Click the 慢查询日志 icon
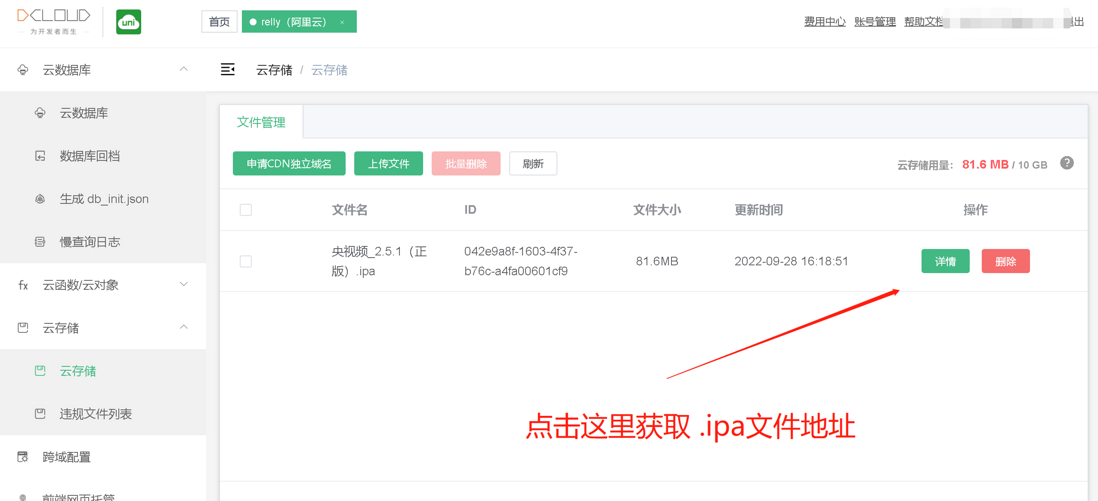This screenshot has width=1098, height=501. [x=41, y=242]
